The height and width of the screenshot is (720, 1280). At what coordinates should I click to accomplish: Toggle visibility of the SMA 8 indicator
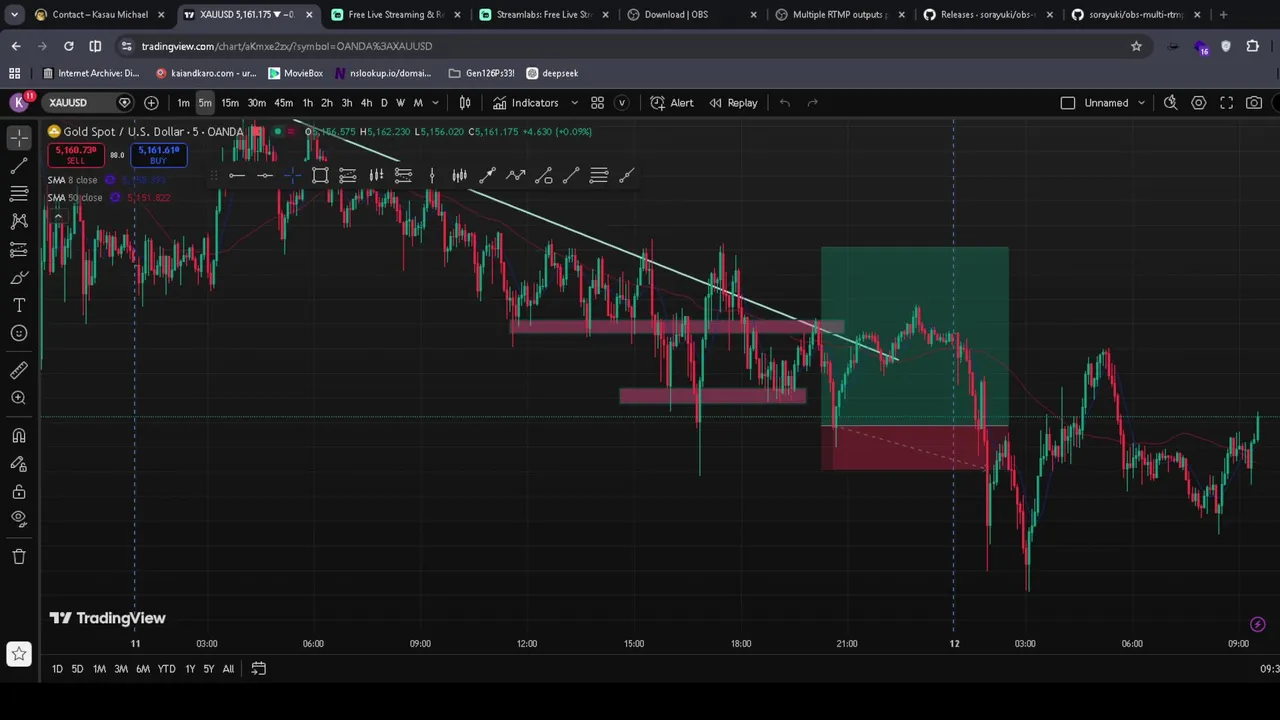coord(110,180)
